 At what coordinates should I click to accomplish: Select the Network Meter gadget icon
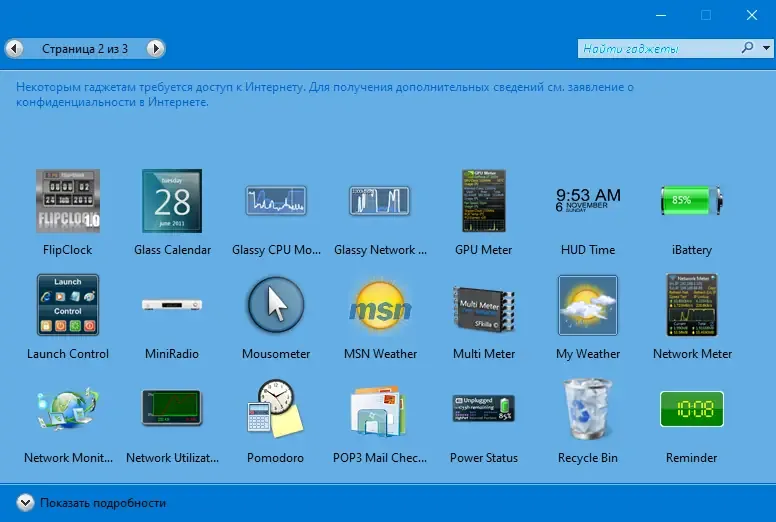tap(692, 305)
